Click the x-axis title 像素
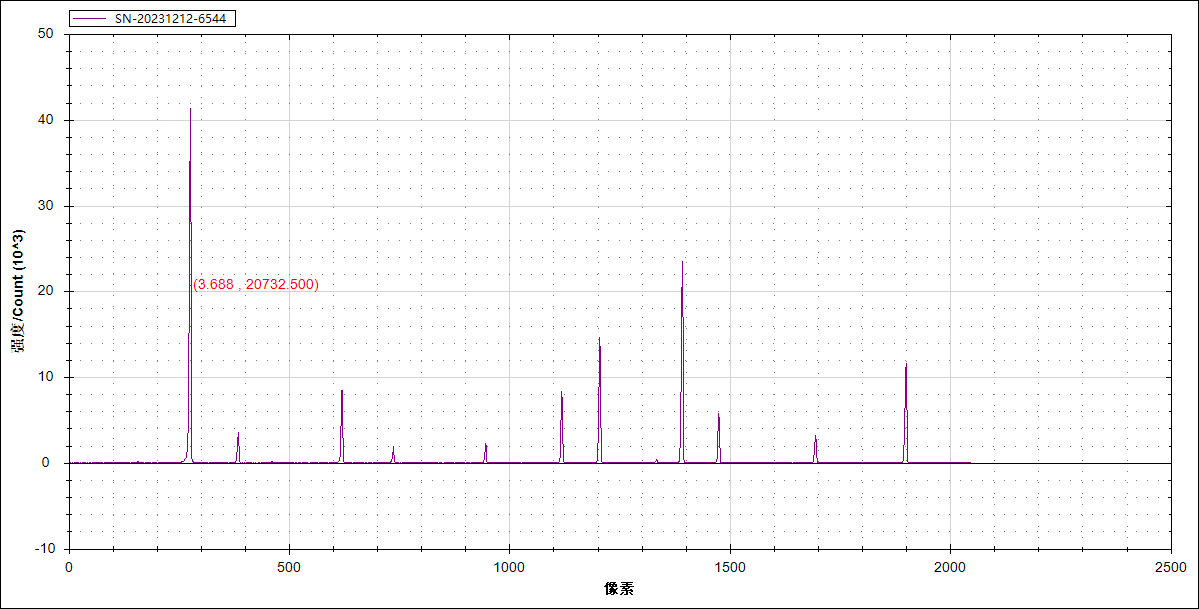Viewport: 1199px width, 609px height. (x=619, y=589)
